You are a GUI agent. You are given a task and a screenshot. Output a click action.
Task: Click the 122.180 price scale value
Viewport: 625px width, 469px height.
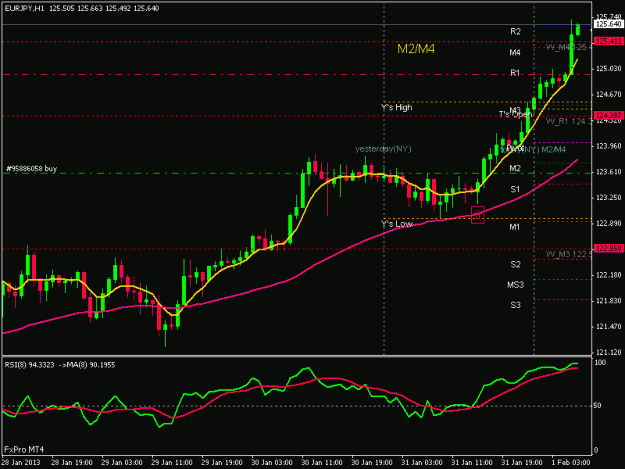(x=609, y=275)
